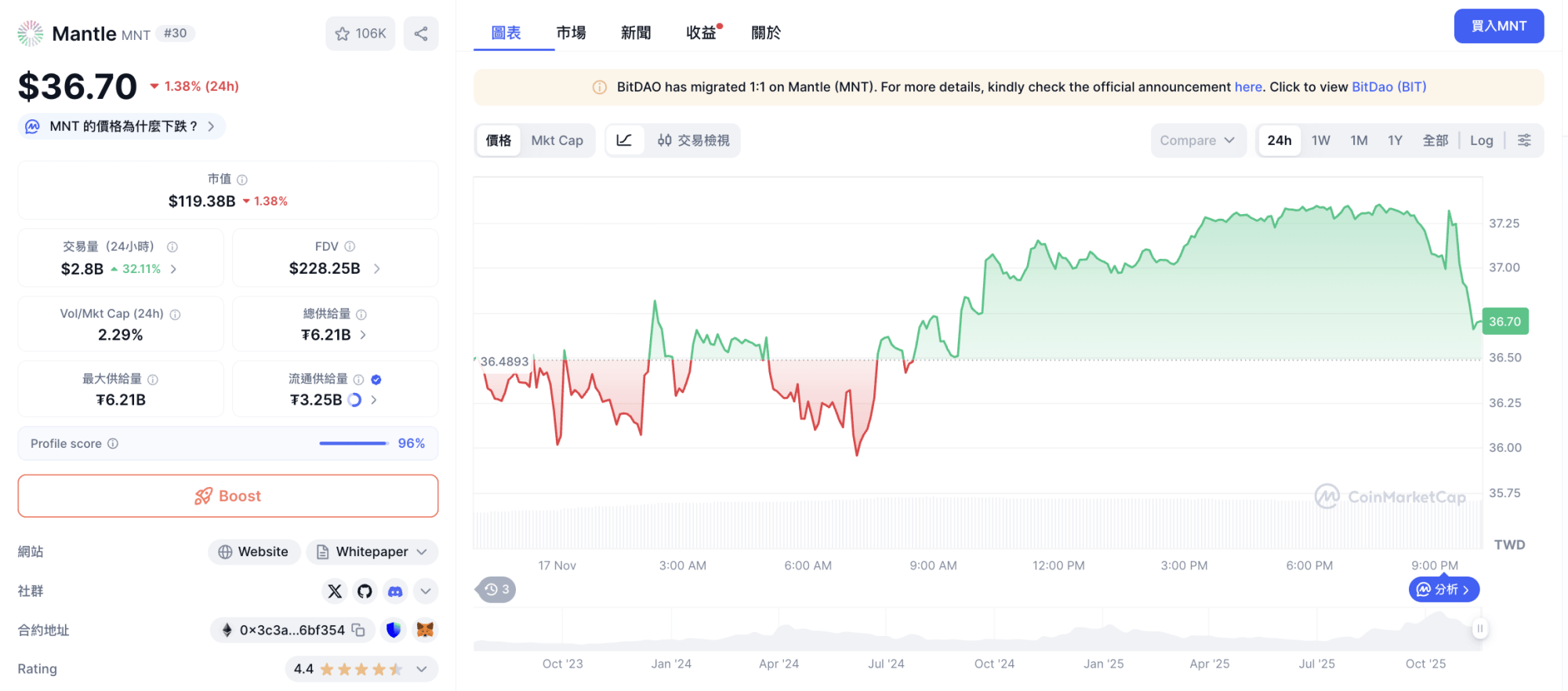Click the 4.4 star rating stars

[361, 669]
